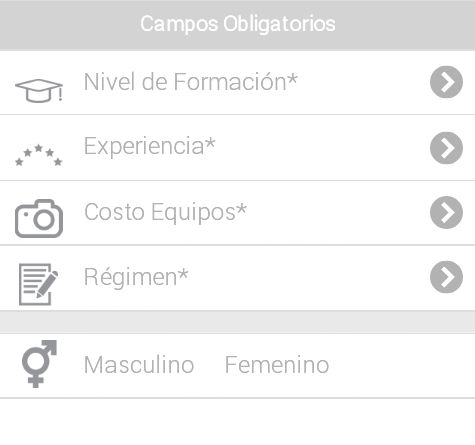
Task: Pick the Costo Equipos* field label
Action: 165,212
